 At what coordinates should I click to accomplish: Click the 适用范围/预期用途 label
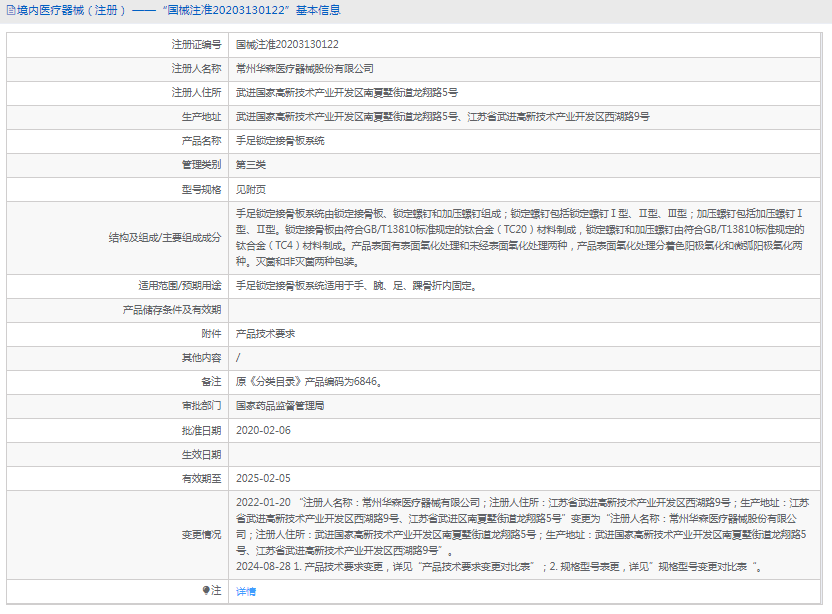180,286
